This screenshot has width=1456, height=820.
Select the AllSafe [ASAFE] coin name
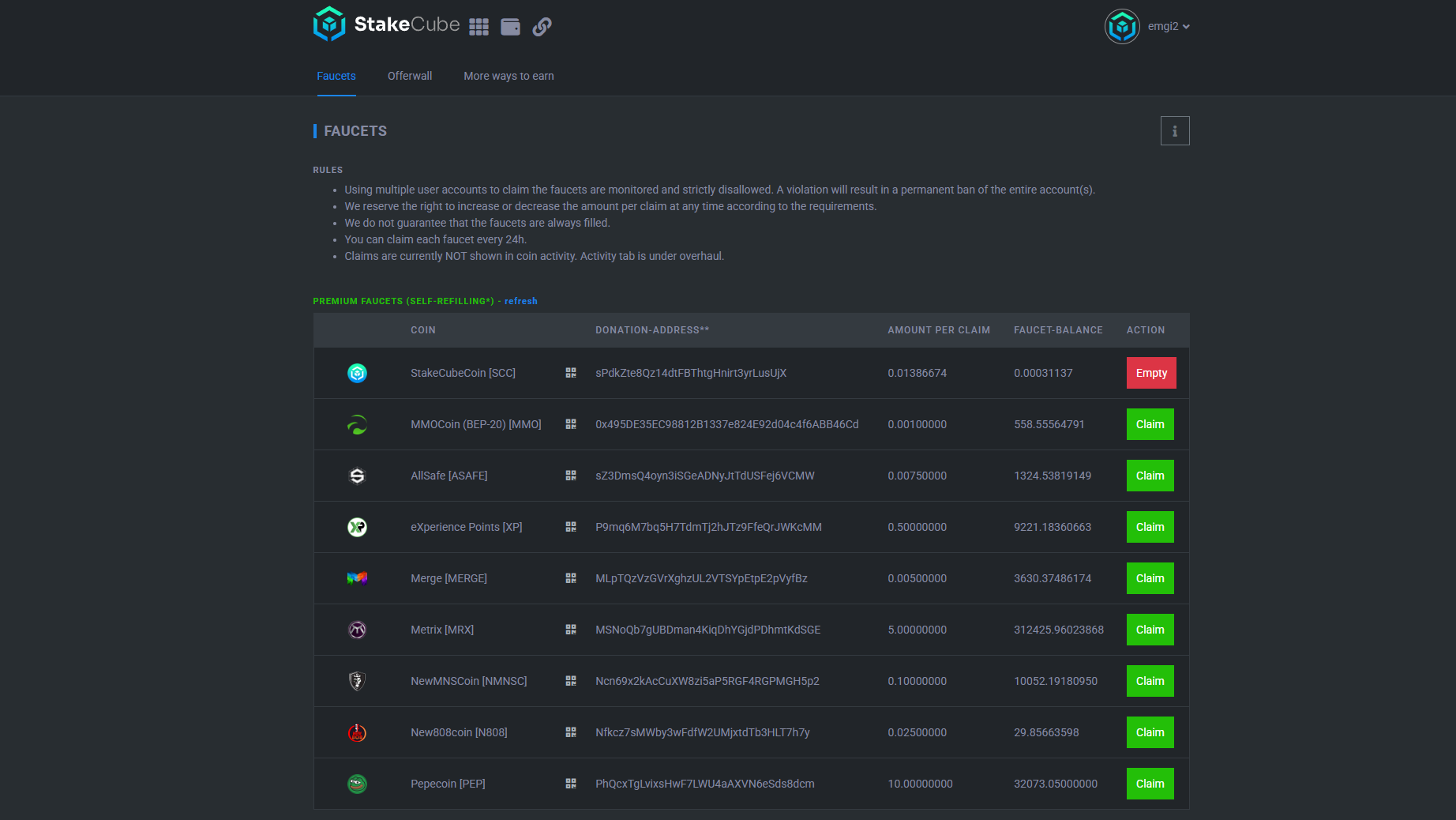tap(449, 476)
